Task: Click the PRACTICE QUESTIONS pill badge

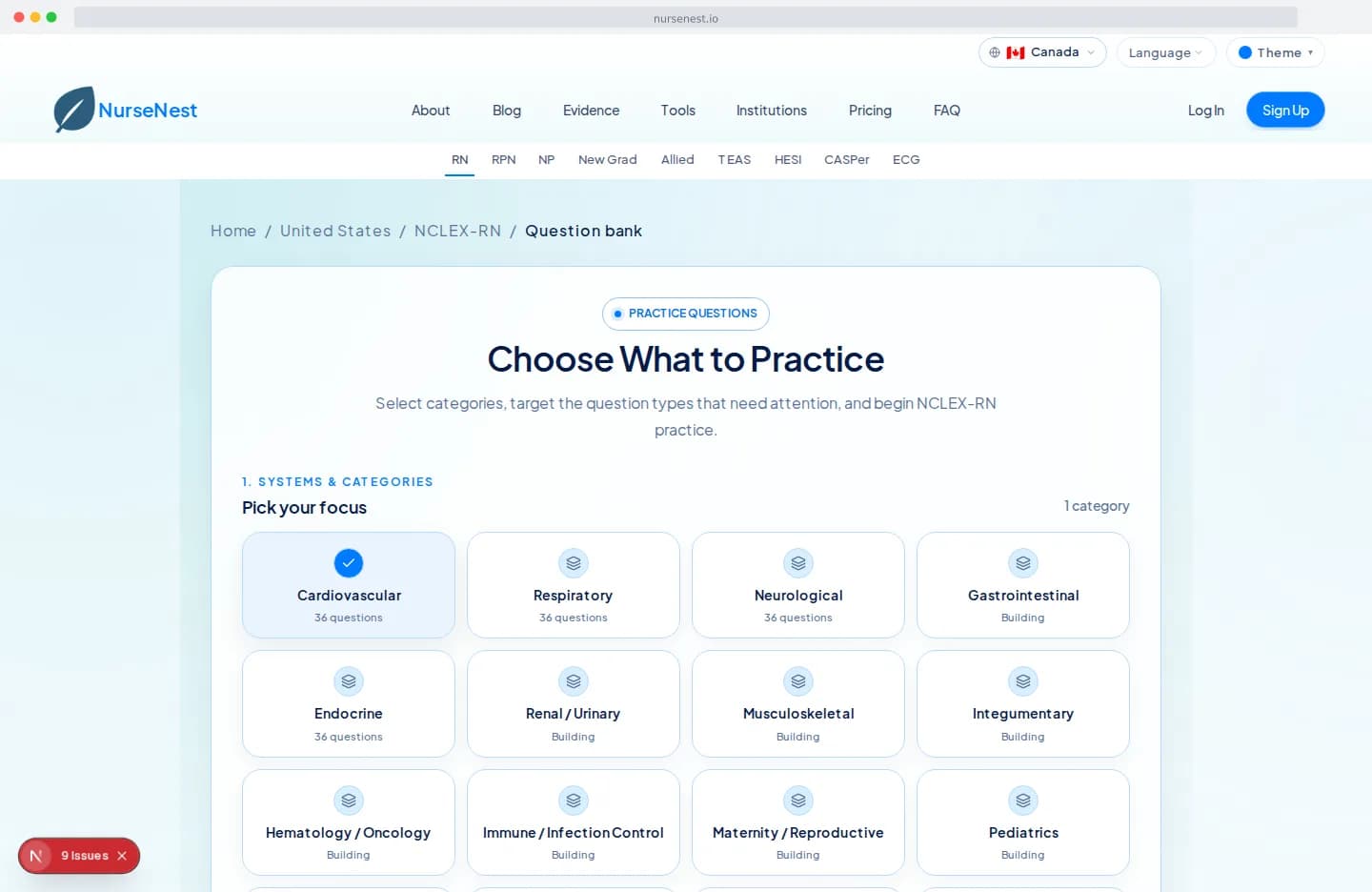Action: pos(686,314)
